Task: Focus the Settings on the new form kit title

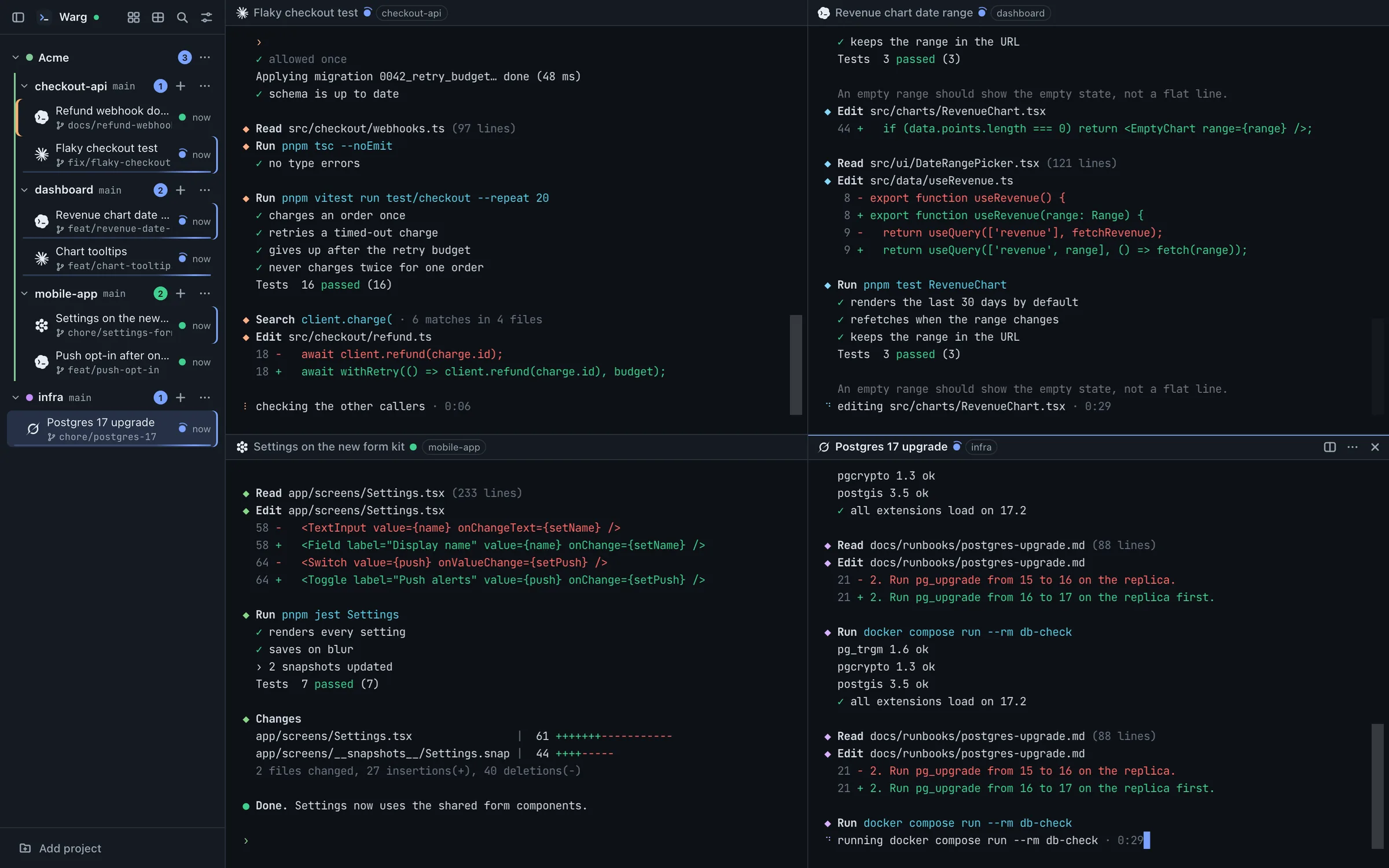Action: (x=329, y=447)
